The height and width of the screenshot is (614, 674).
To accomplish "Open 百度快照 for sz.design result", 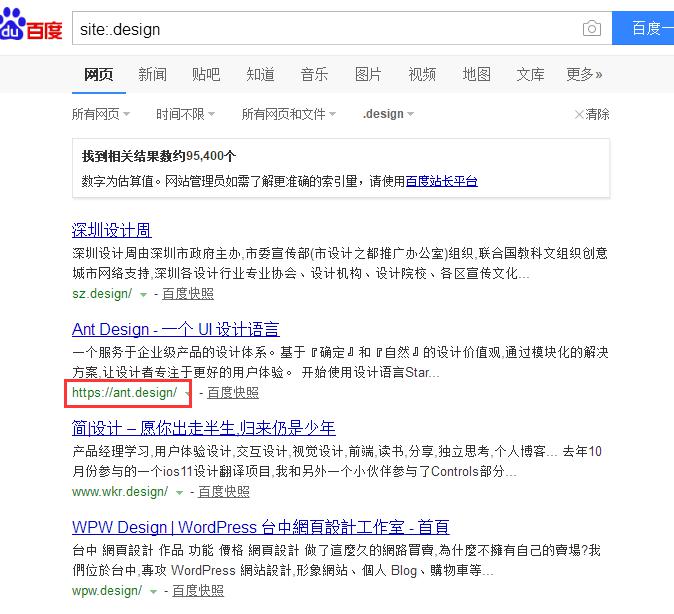I will 188,294.
